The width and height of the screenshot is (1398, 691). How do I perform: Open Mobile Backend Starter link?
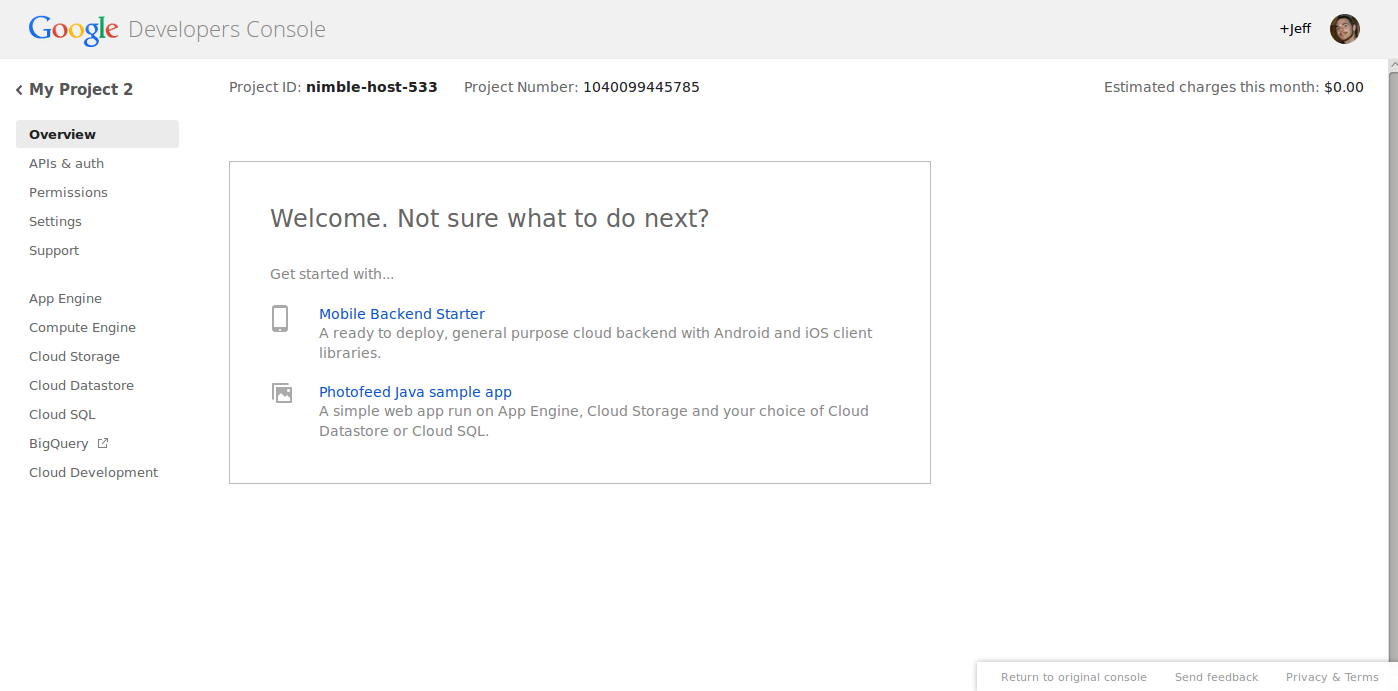point(402,314)
